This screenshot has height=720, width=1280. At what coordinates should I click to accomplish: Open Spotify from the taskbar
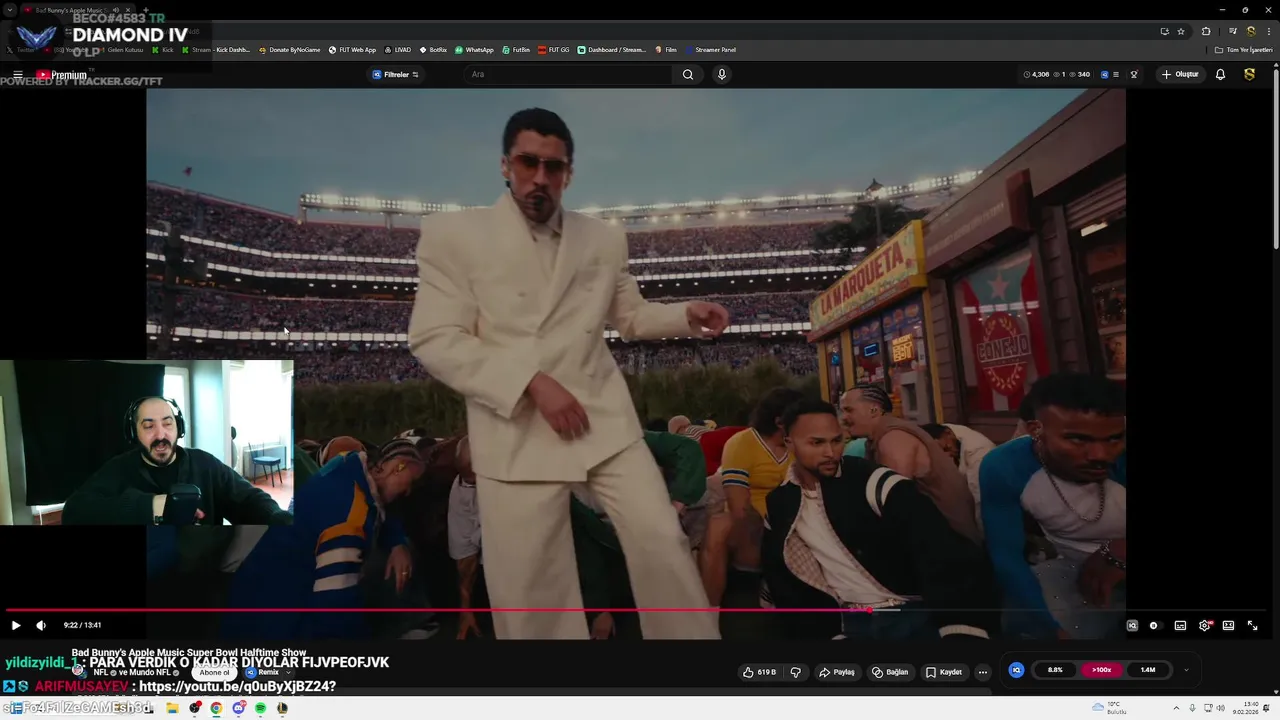point(260,708)
